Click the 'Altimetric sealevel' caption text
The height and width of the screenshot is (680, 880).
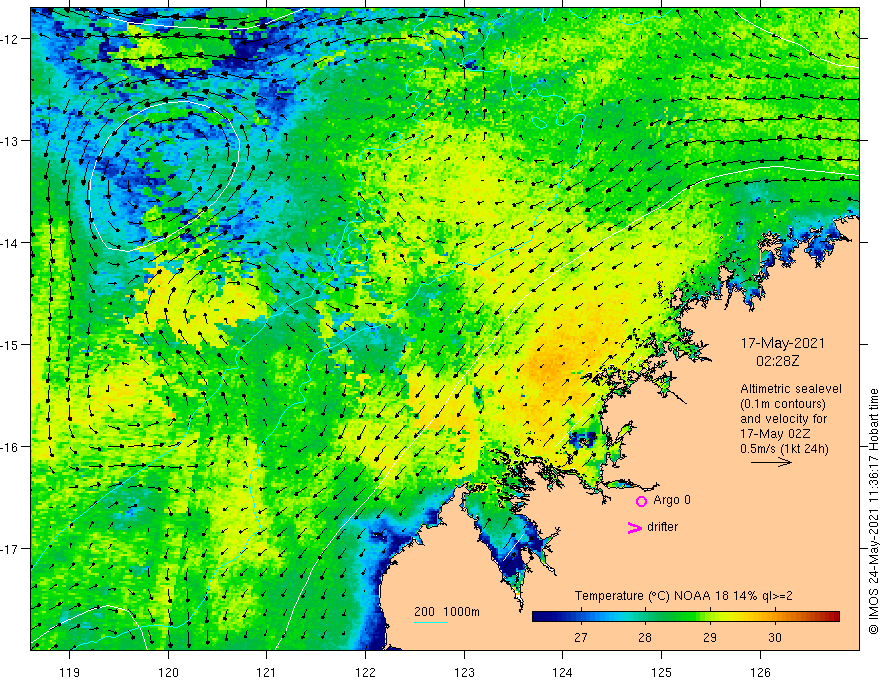791,389
